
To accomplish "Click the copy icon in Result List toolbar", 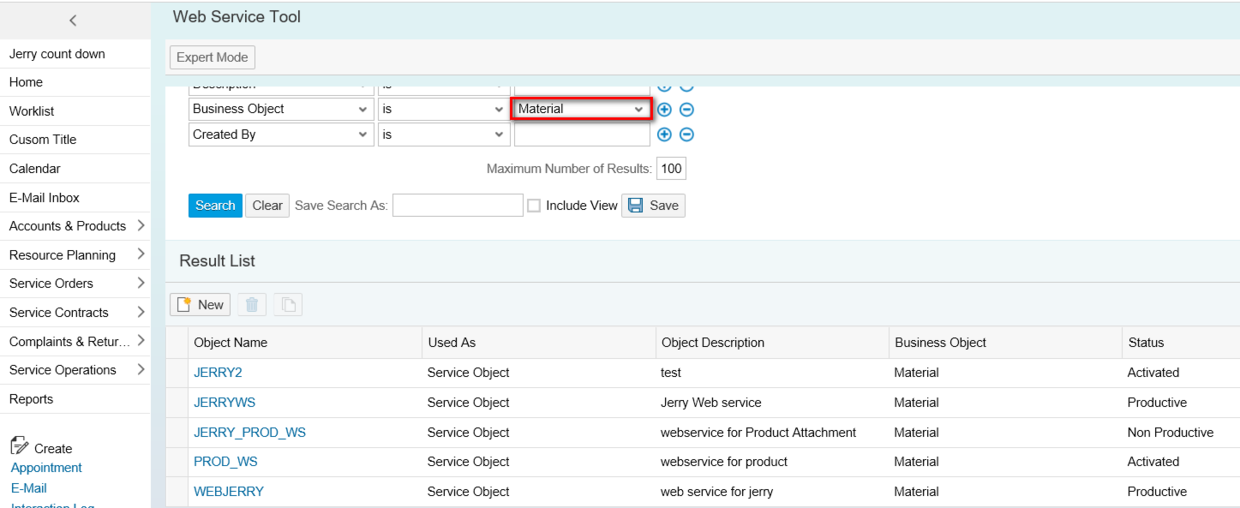I will click(288, 305).
